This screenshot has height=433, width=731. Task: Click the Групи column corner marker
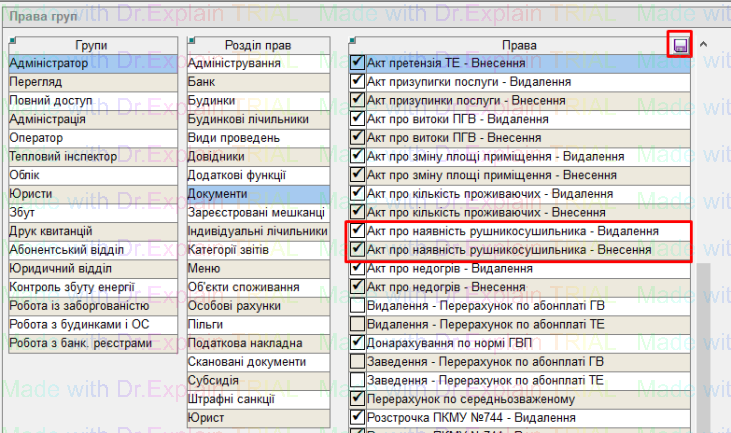[x=12, y=40]
